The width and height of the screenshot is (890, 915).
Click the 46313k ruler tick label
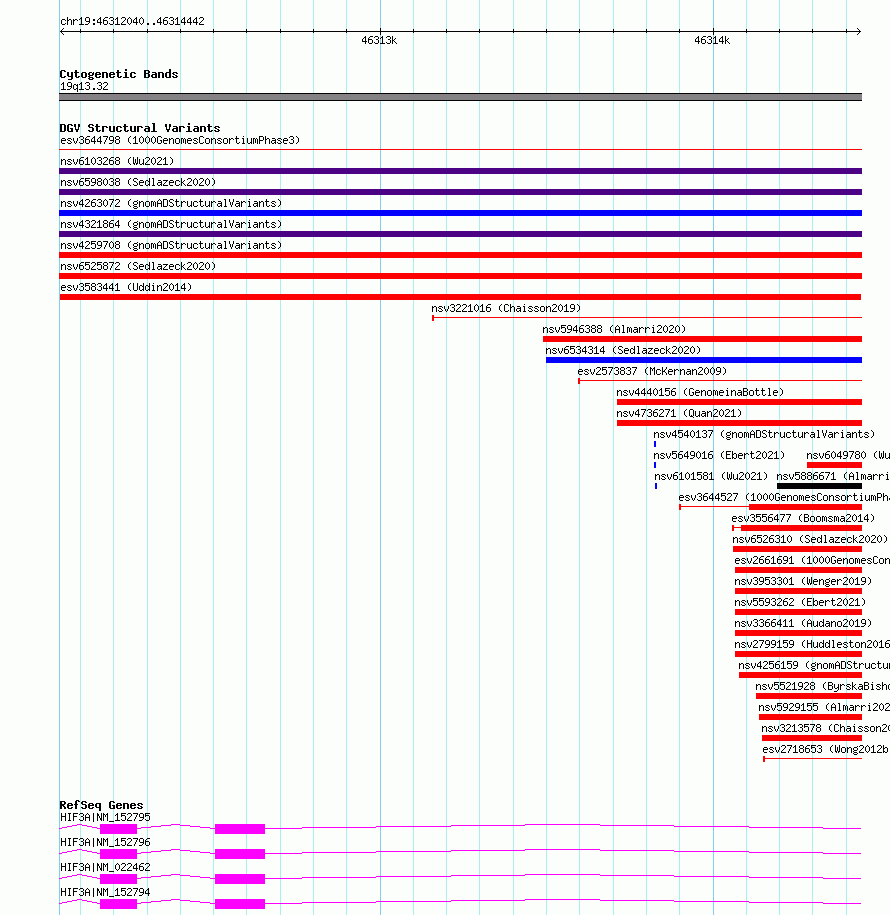(x=379, y=40)
